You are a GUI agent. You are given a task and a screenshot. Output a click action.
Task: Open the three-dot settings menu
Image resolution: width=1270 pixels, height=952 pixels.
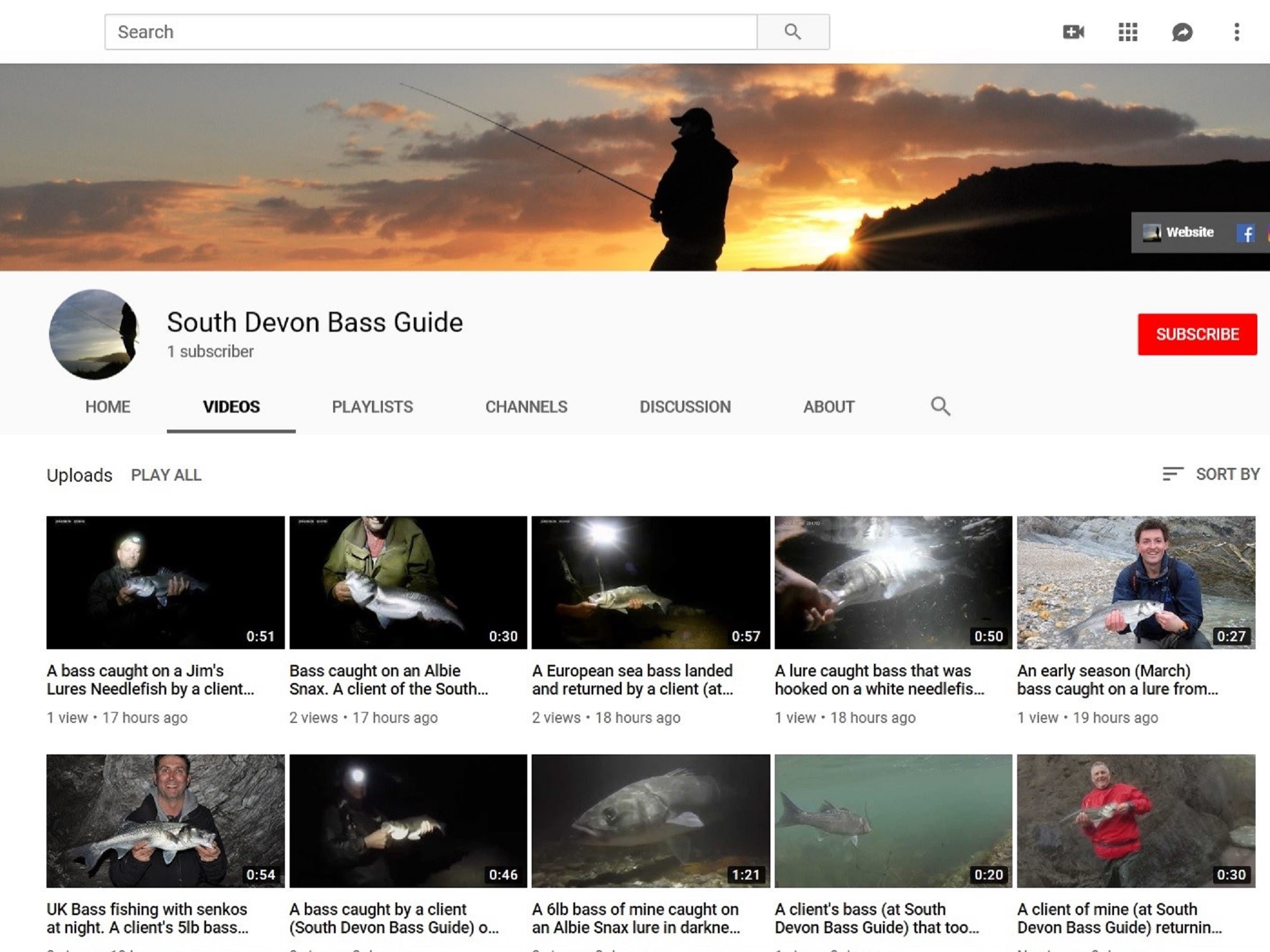pos(1236,31)
